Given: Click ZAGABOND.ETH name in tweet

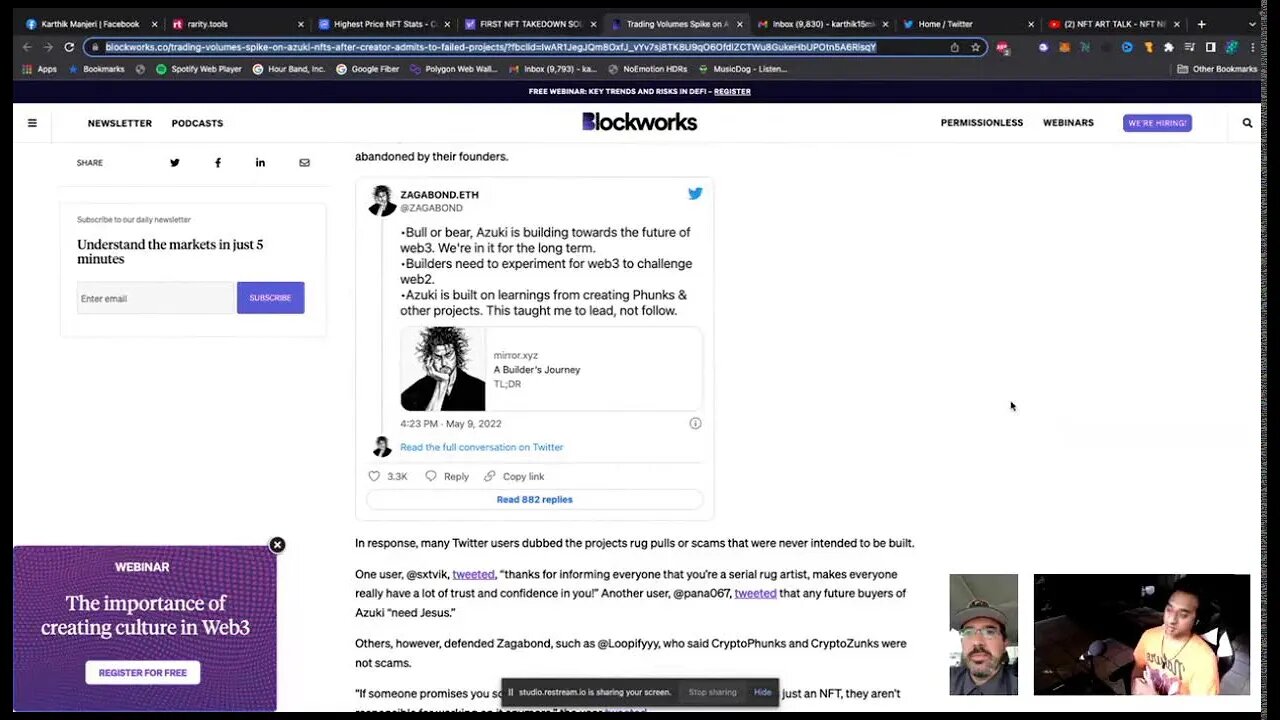Looking at the screenshot, I should coord(439,195).
